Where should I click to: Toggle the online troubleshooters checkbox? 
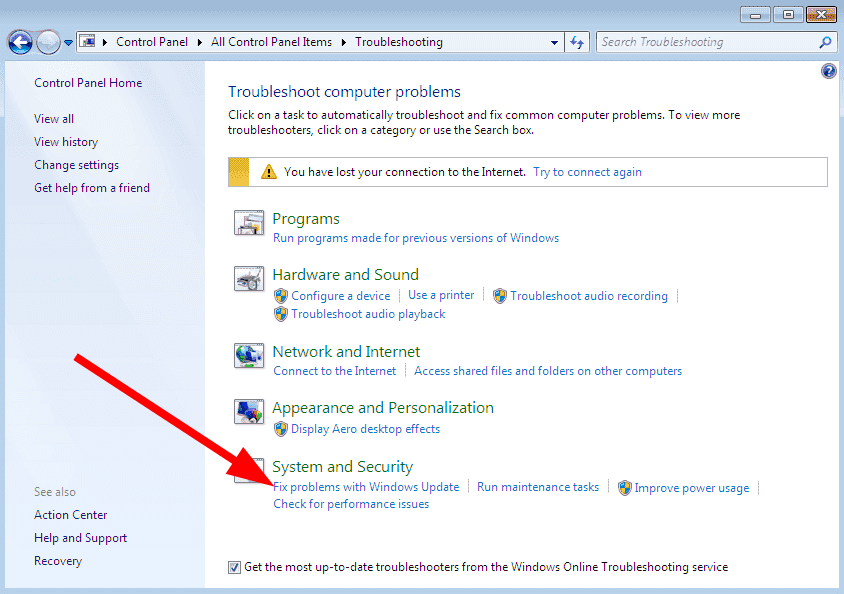[x=234, y=567]
